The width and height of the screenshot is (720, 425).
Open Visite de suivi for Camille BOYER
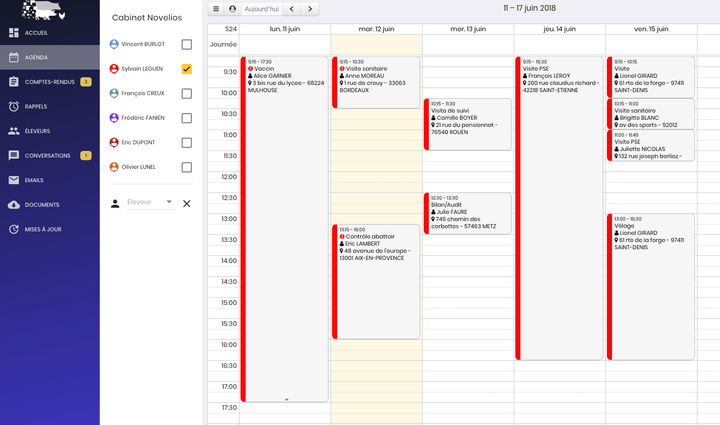(467, 124)
